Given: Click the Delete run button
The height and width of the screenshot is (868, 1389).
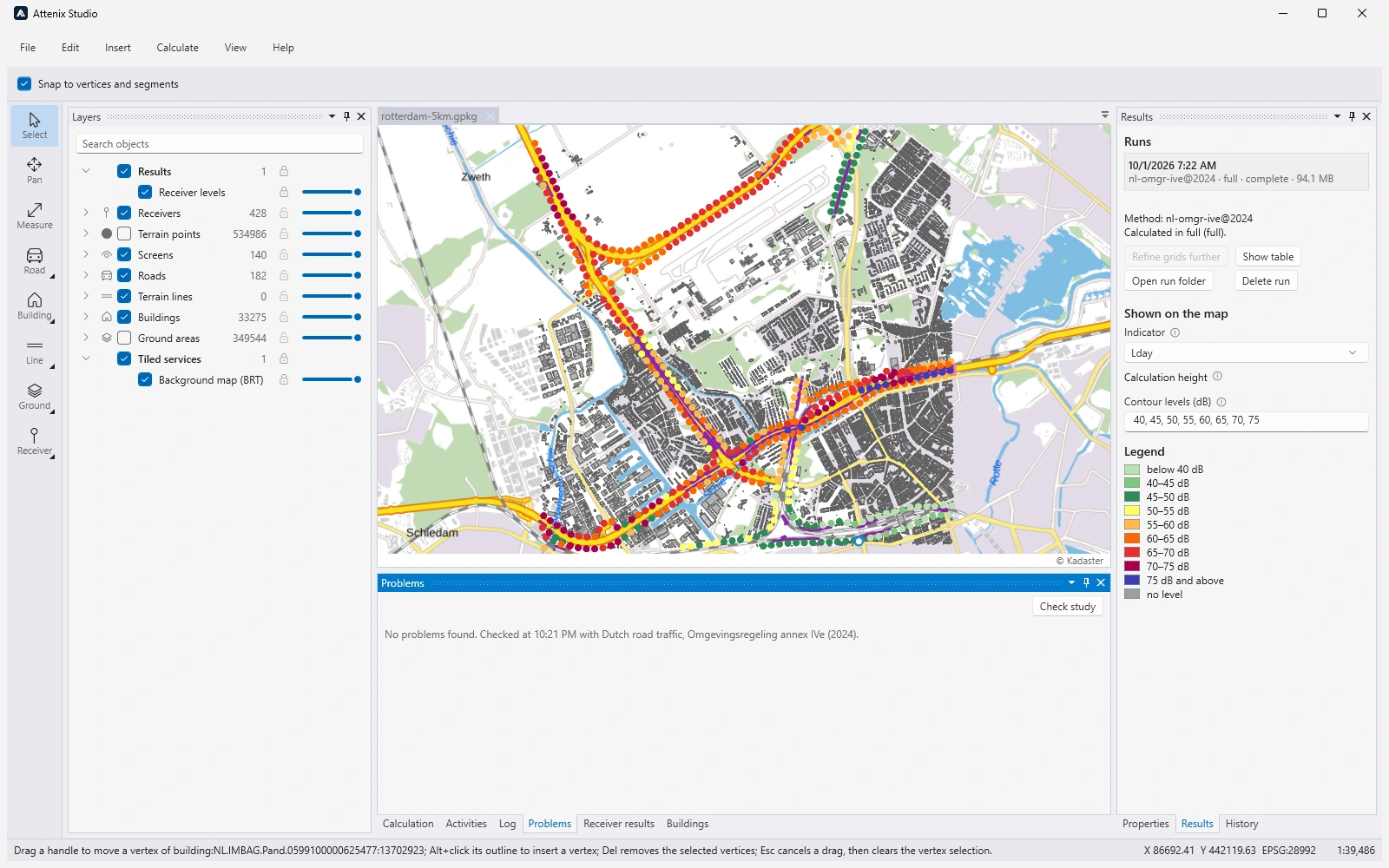Looking at the screenshot, I should pyautogui.click(x=1266, y=281).
